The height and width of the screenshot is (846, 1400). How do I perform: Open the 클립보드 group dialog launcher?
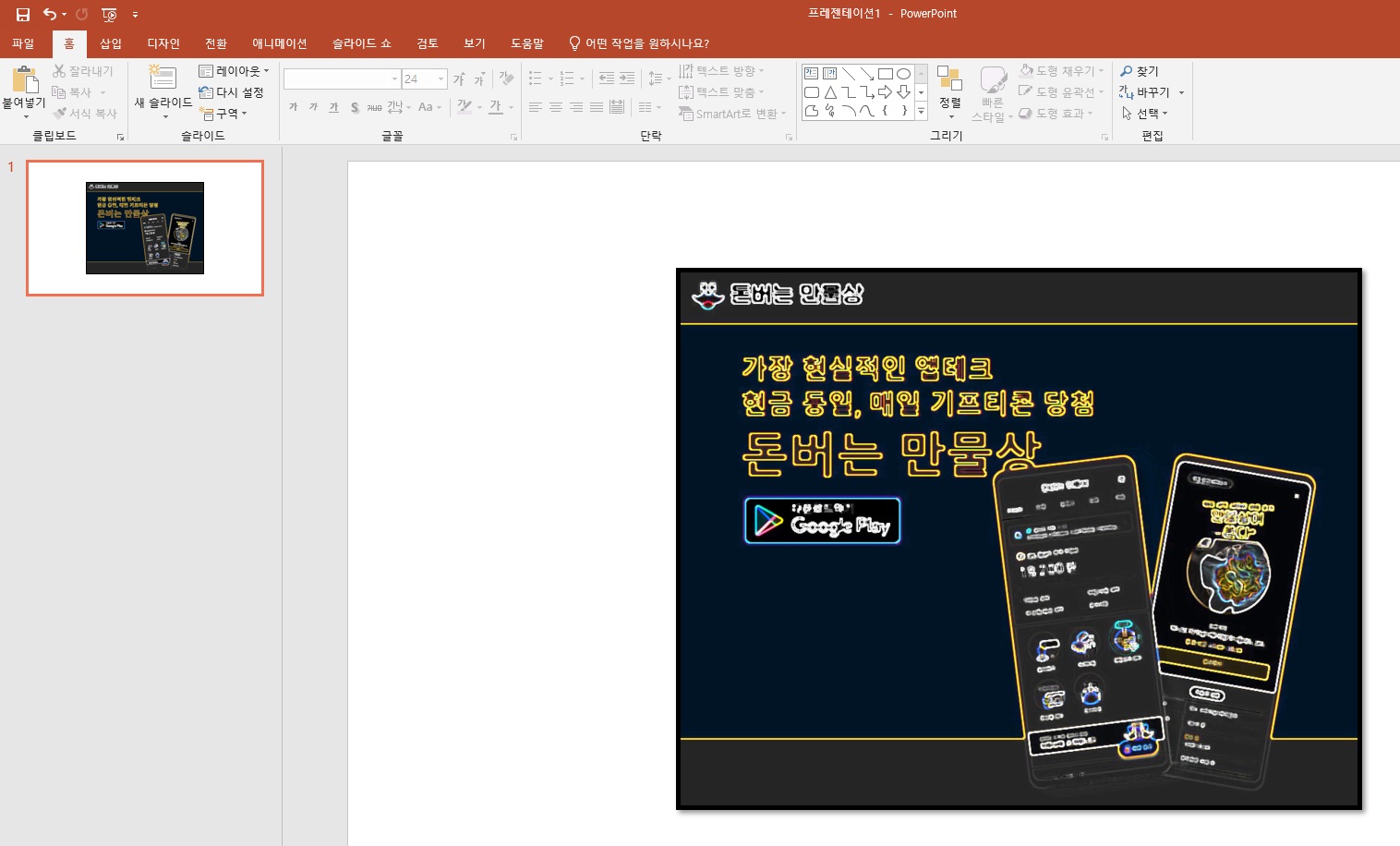tap(120, 137)
